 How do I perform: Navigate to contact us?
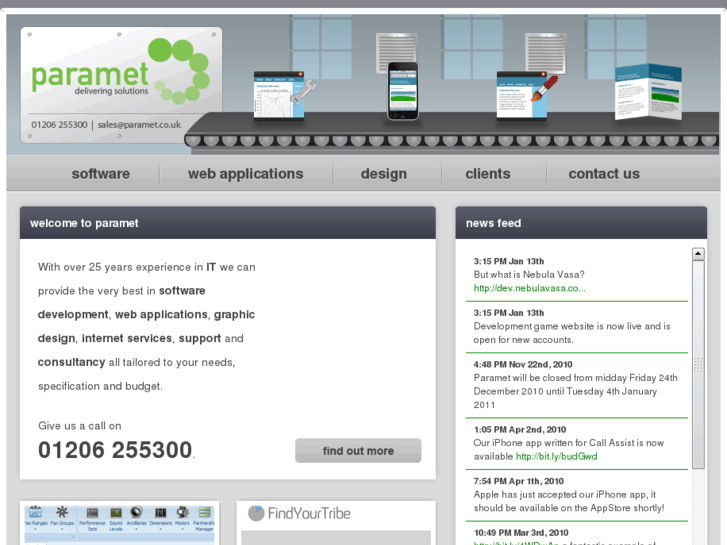(x=604, y=174)
